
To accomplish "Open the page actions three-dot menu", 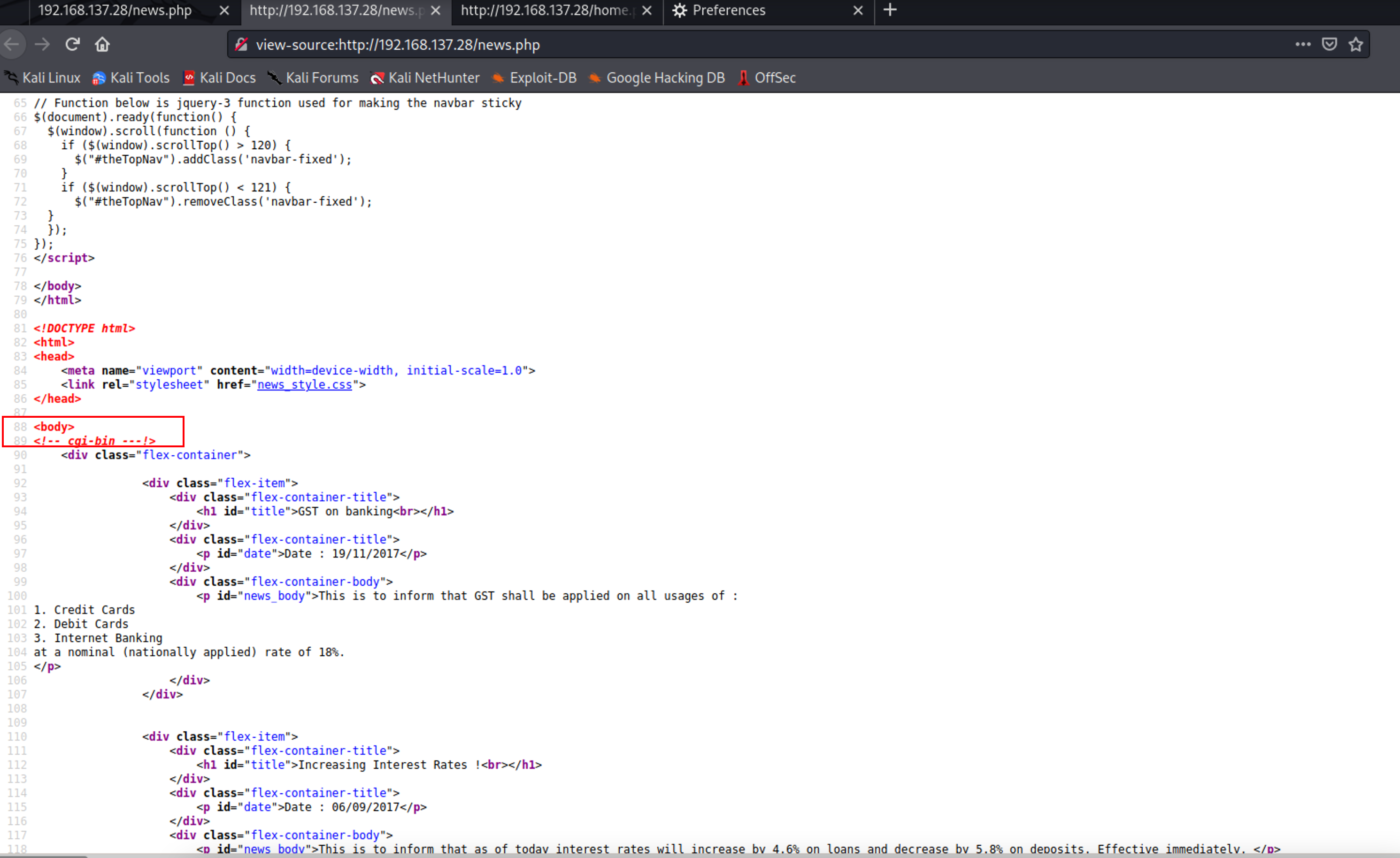I will [1303, 44].
